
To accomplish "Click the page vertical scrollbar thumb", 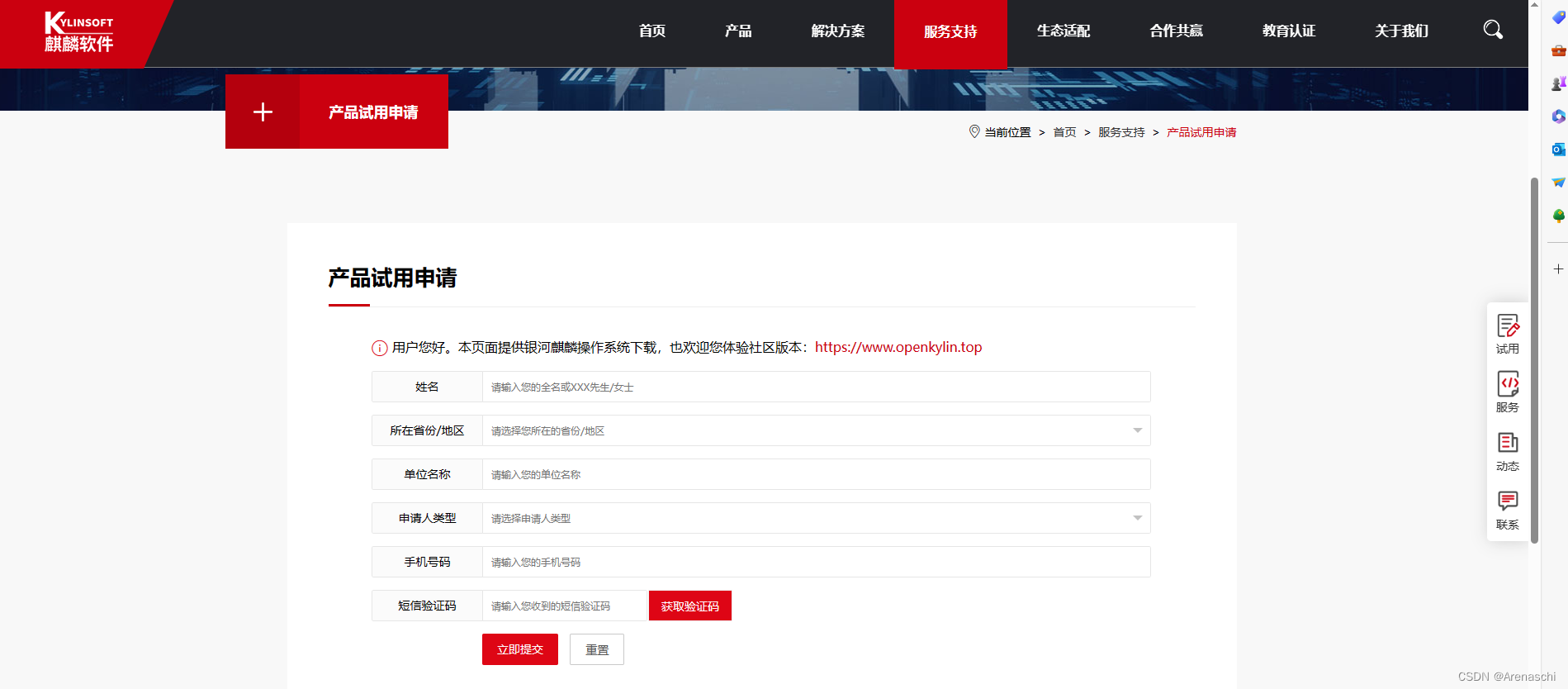I will click(x=1534, y=360).
